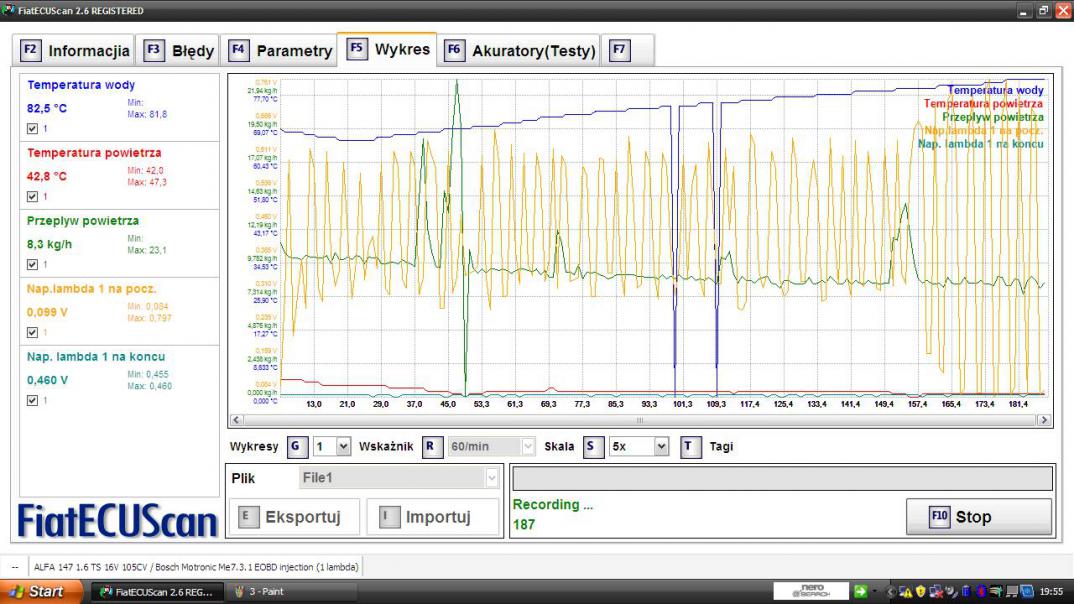The image size is (1074, 604).
Task: Click the chart scrollbar right arrow
Action: pyautogui.click(x=1045, y=420)
